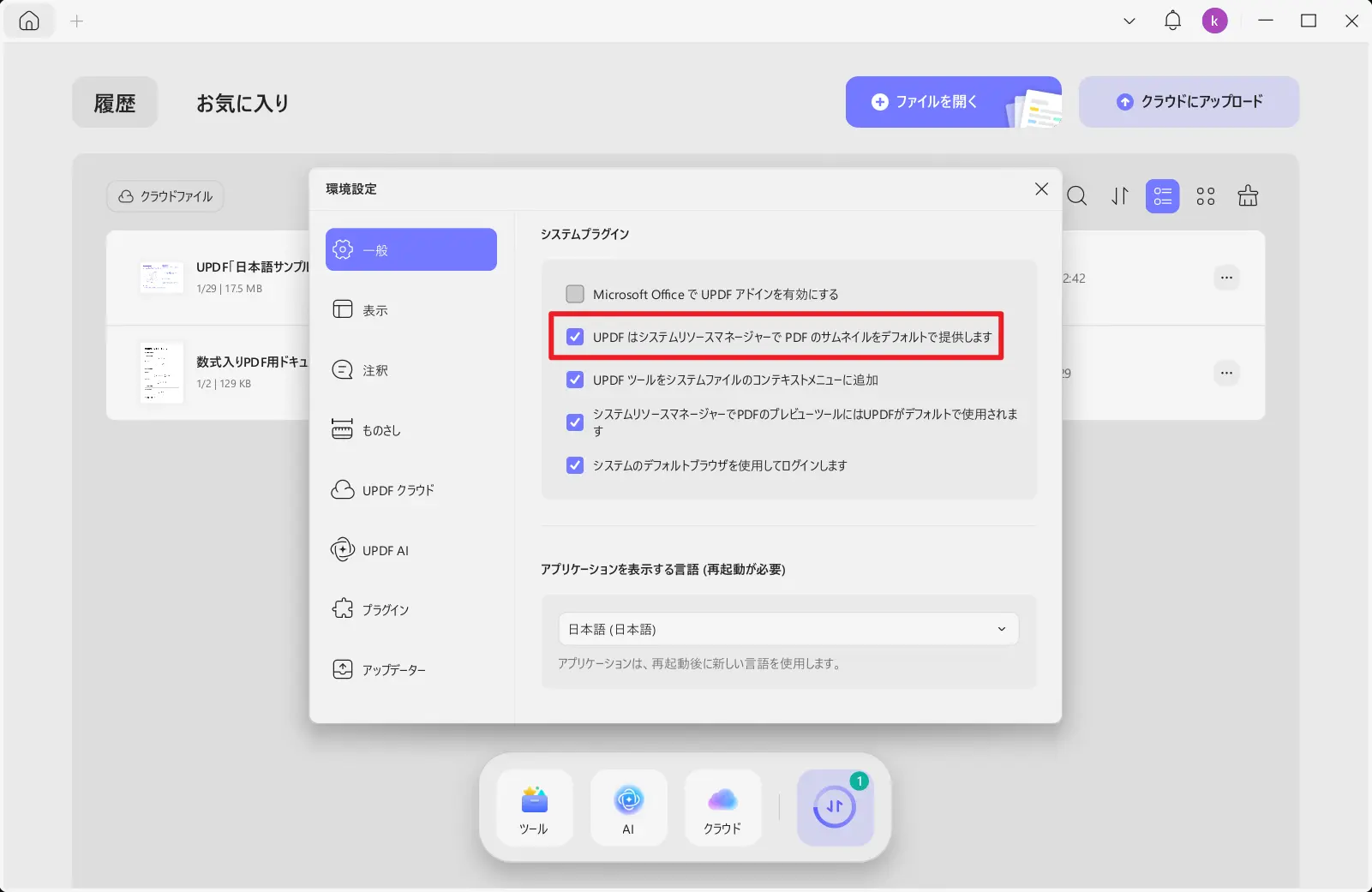Switch to the お気に入り tab
Viewport: 1372px width, 892px height.
point(243,103)
